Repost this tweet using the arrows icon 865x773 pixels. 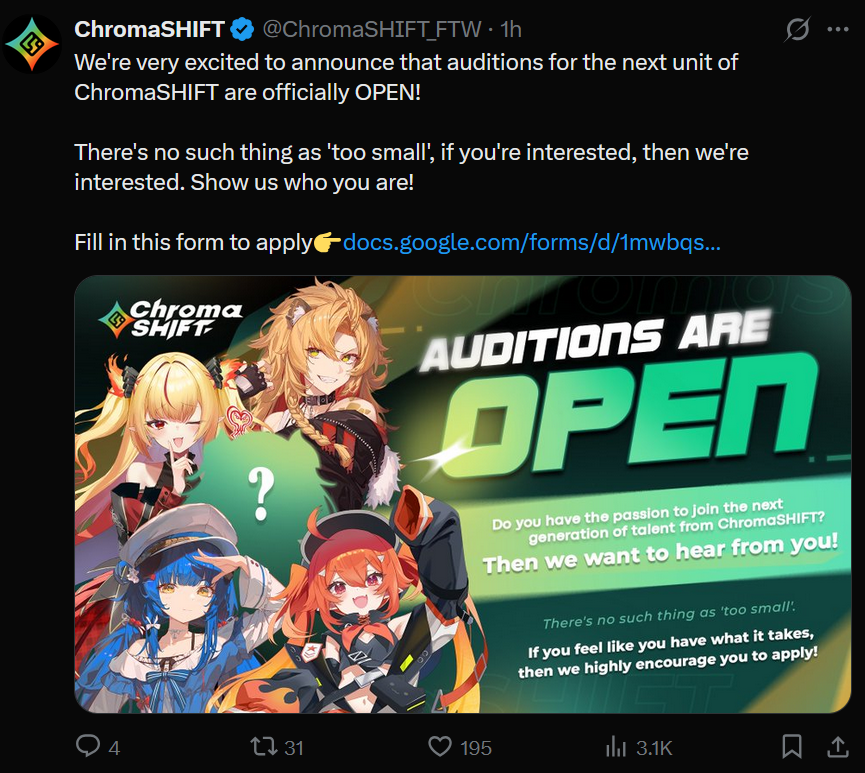(x=264, y=747)
